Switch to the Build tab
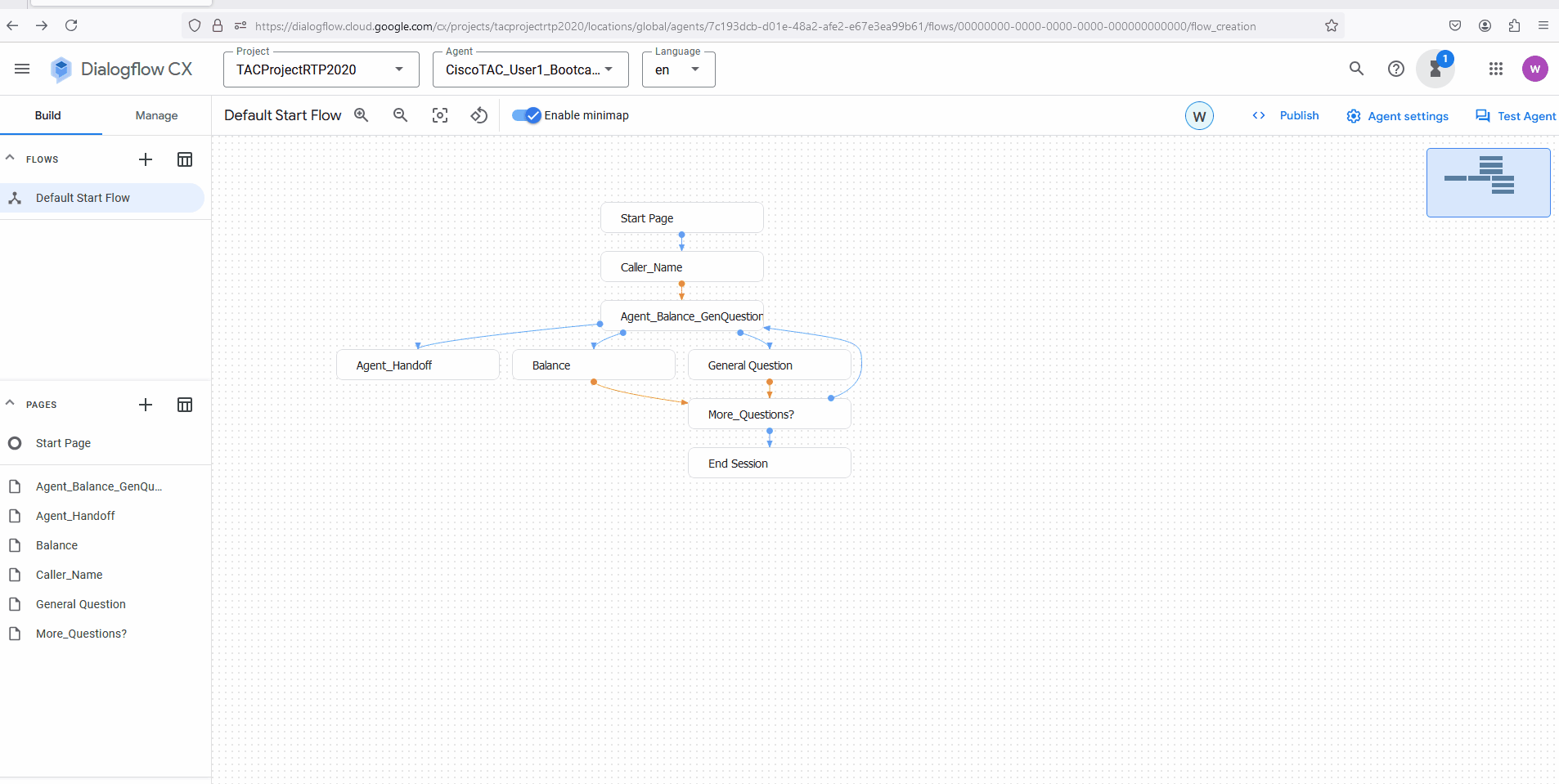The width and height of the screenshot is (1559, 784). click(x=47, y=115)
